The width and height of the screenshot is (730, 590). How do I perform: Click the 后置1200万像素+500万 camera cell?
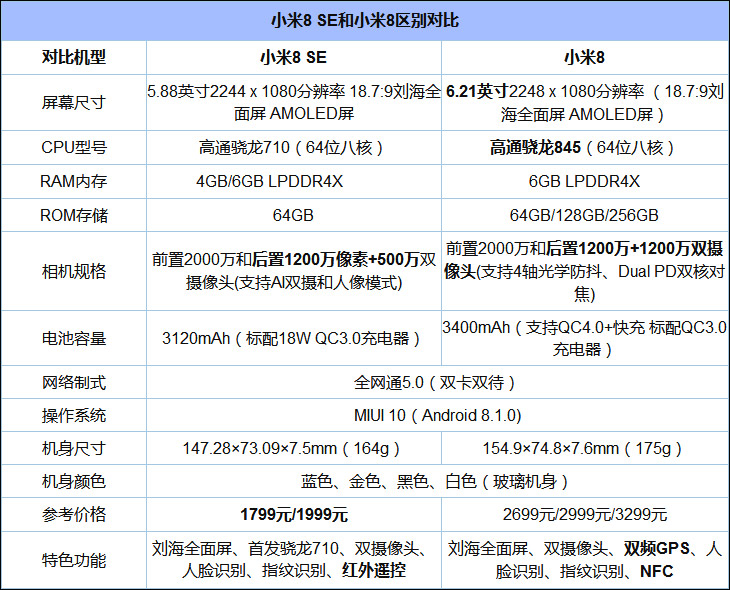294,271
